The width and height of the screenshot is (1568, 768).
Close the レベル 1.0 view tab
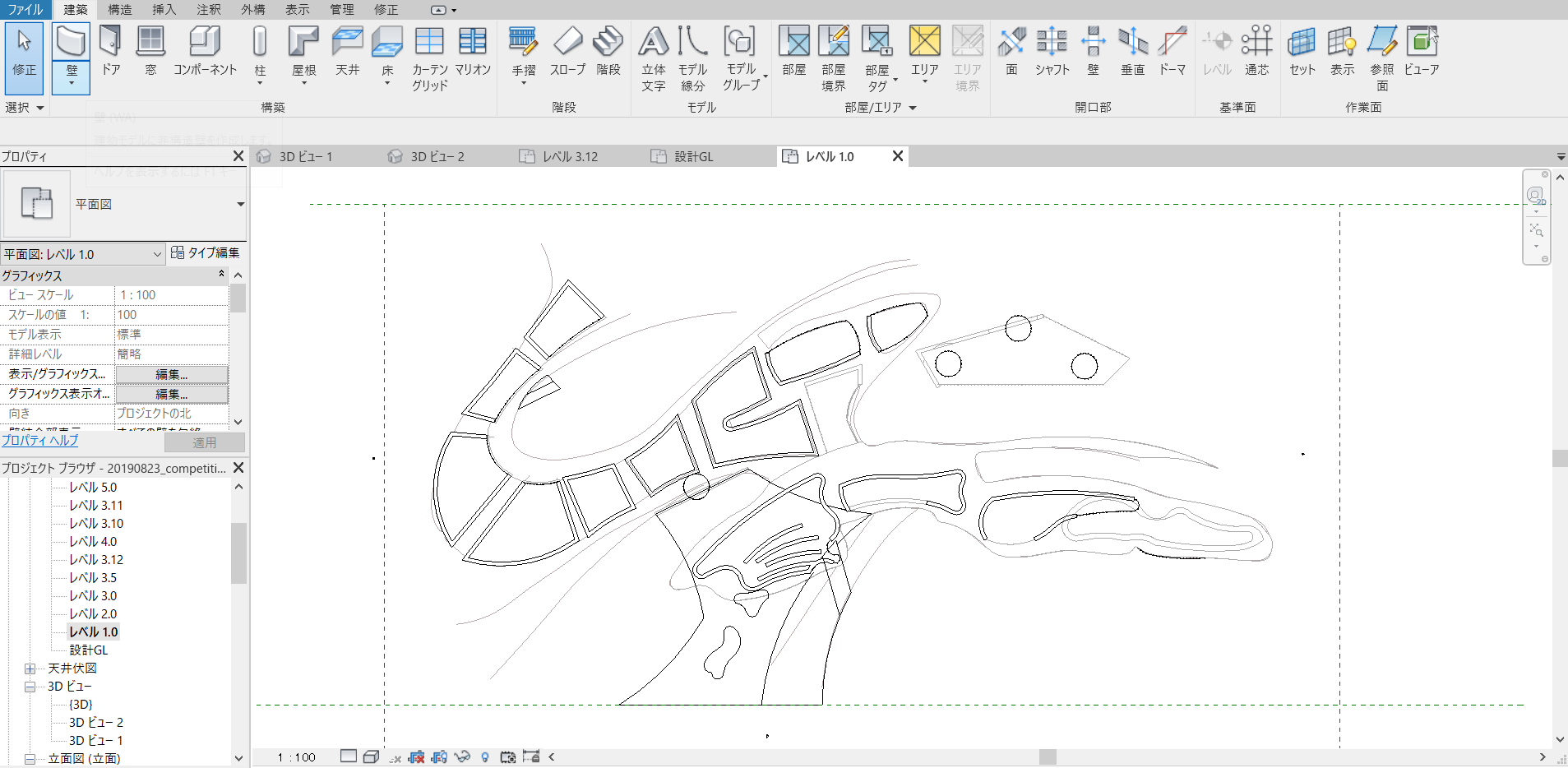point(898,156)
